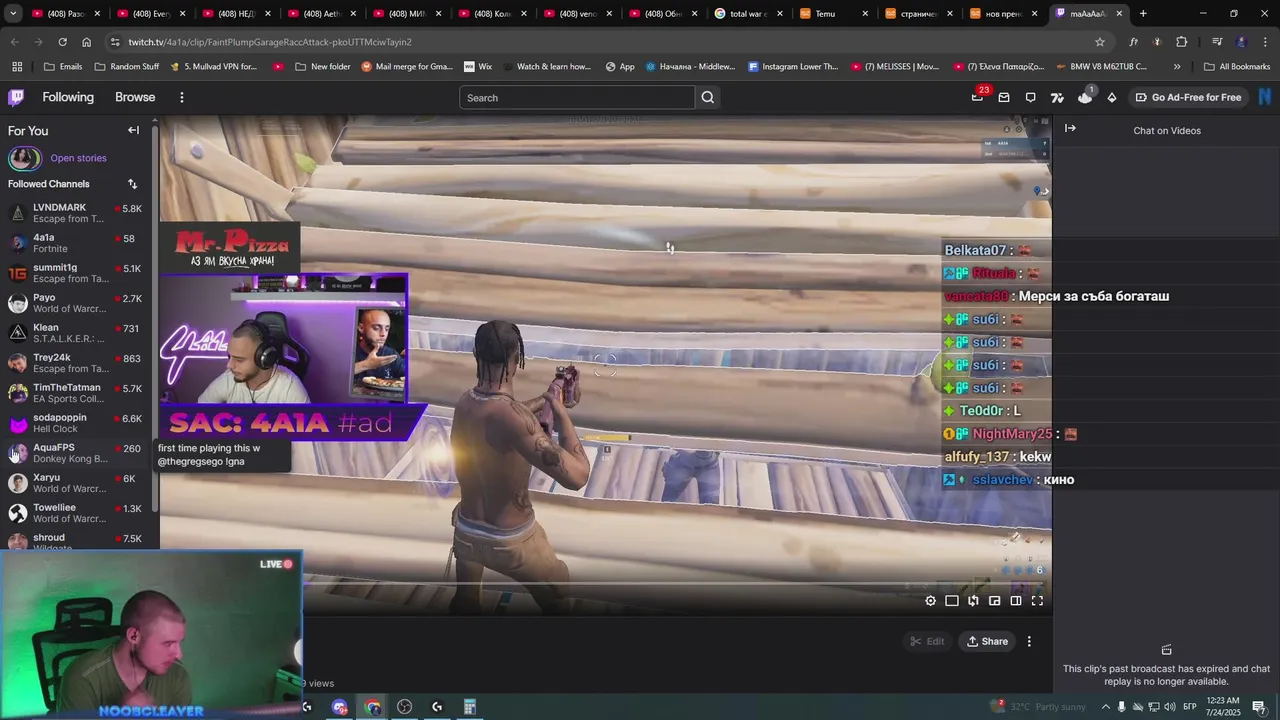Reload the browser page
This screenshot has height=720, width=1280.
pos(62,42)
